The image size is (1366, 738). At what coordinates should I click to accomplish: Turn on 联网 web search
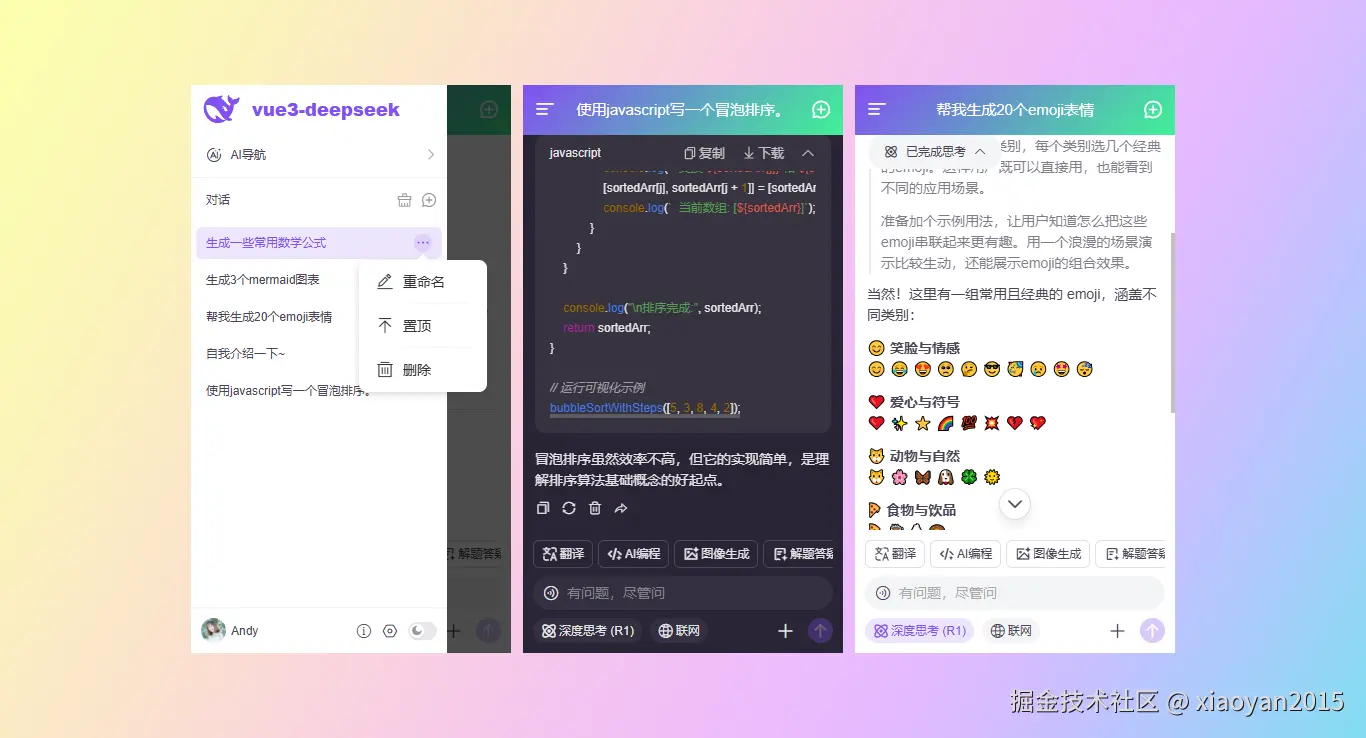click(x=678, y=631)
